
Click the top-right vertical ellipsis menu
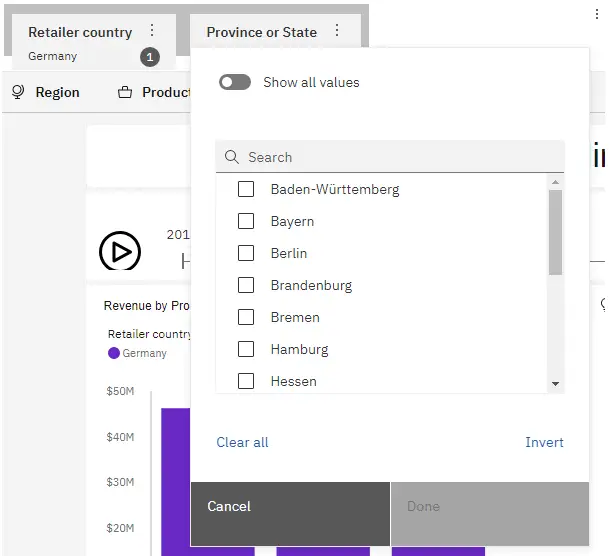tap(597, 14)
